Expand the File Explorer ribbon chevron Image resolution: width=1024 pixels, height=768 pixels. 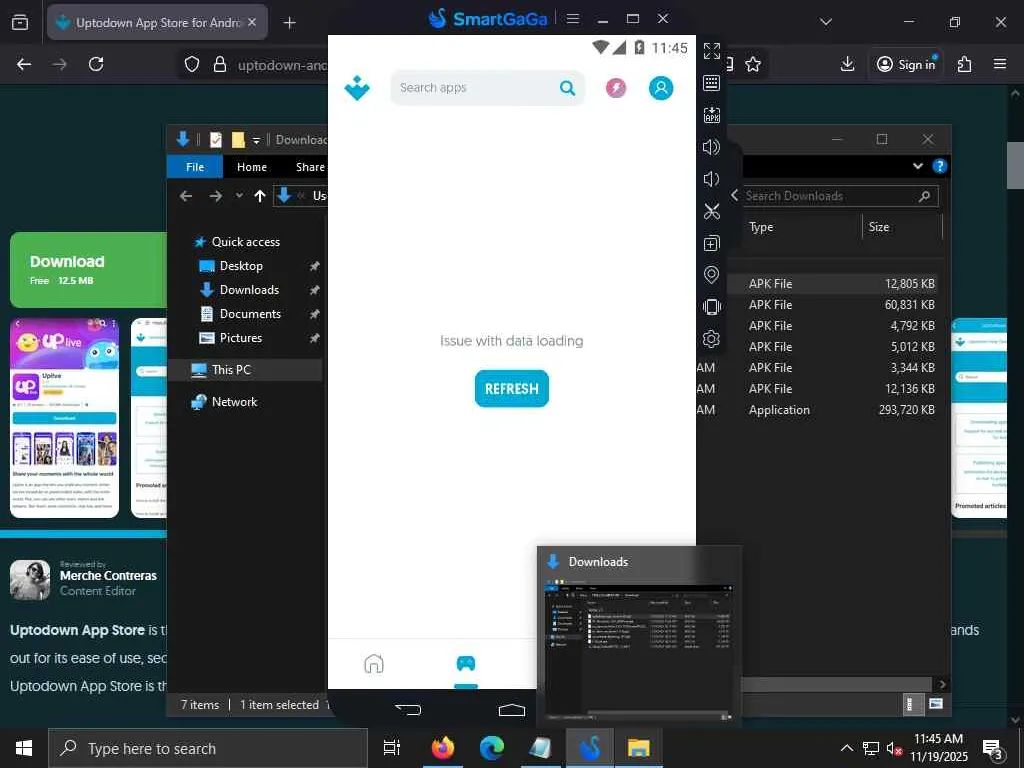(x=918, y=166)
